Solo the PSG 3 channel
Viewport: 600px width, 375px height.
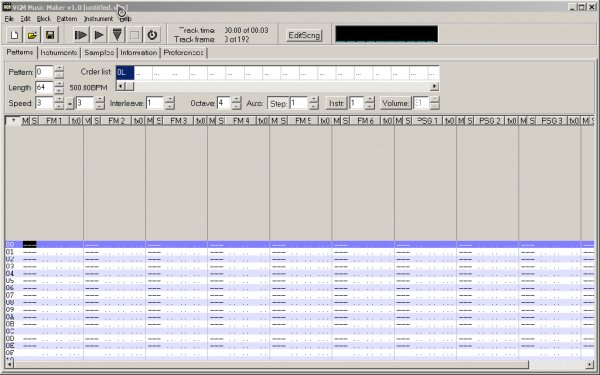(x=532, y=121)
